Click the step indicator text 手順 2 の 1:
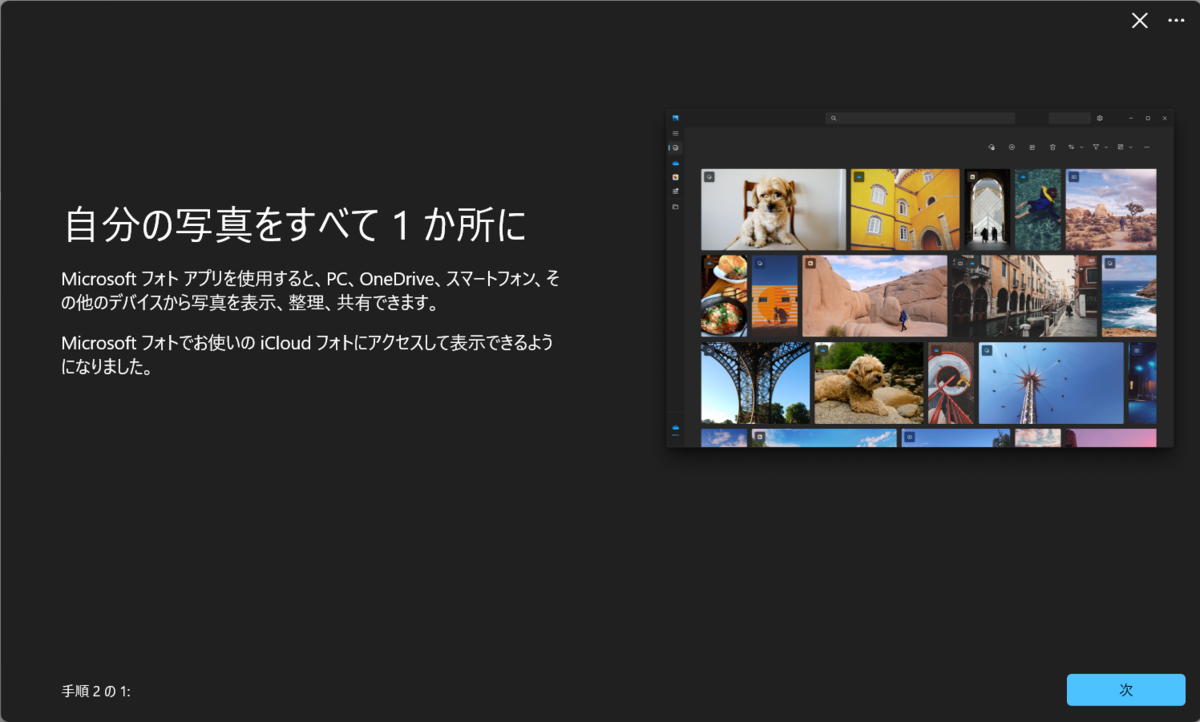Viewport: 1200px width, 722px height. point(96,691)
